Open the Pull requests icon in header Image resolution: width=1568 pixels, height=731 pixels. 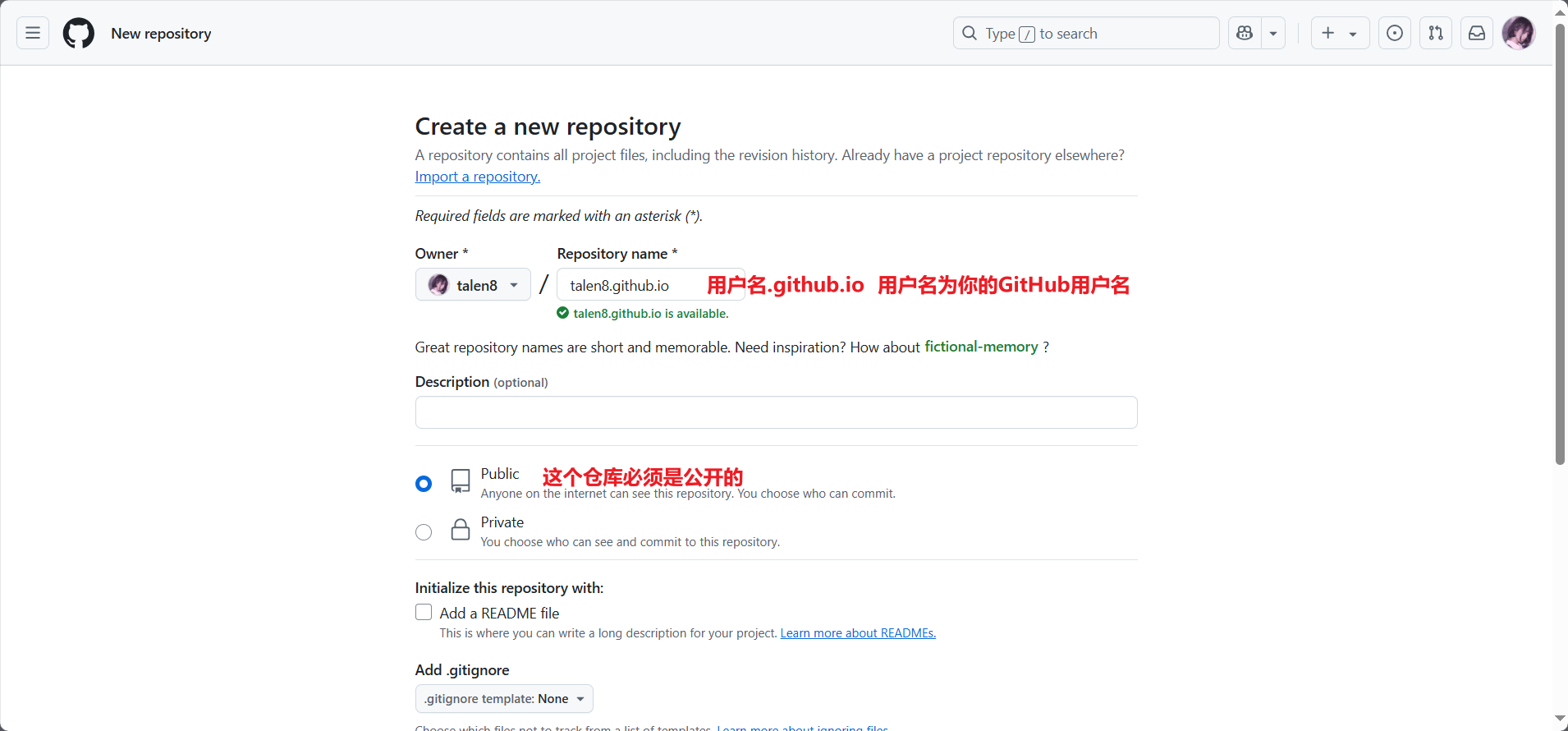pyautogui.click(x=1435, y=33)
